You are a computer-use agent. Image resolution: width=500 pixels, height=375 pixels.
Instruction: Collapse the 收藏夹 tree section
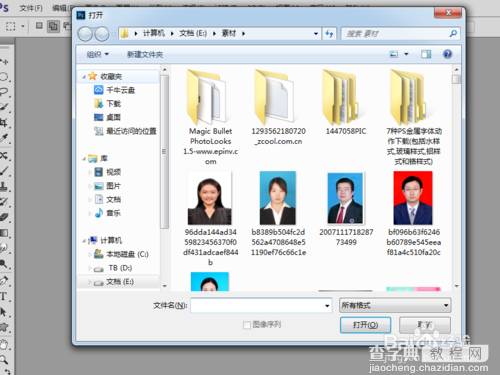click(84, 77)
